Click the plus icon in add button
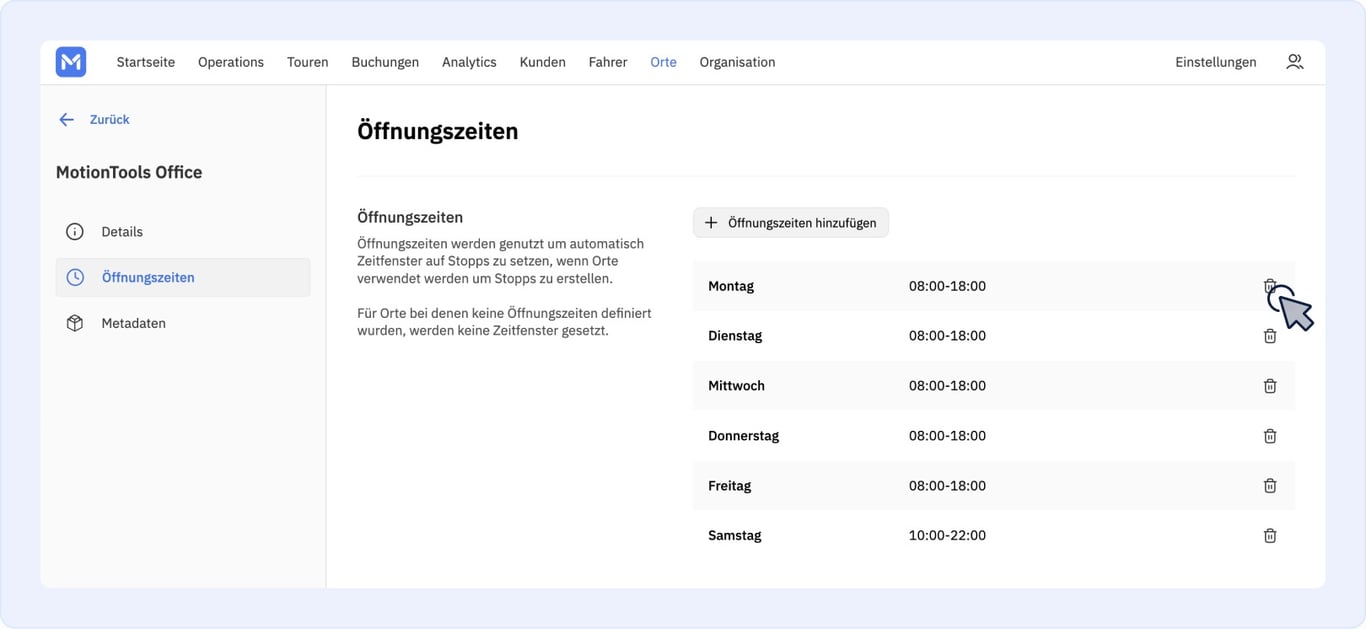Viewport: 1366px width, 629px height. coord(711,223)
